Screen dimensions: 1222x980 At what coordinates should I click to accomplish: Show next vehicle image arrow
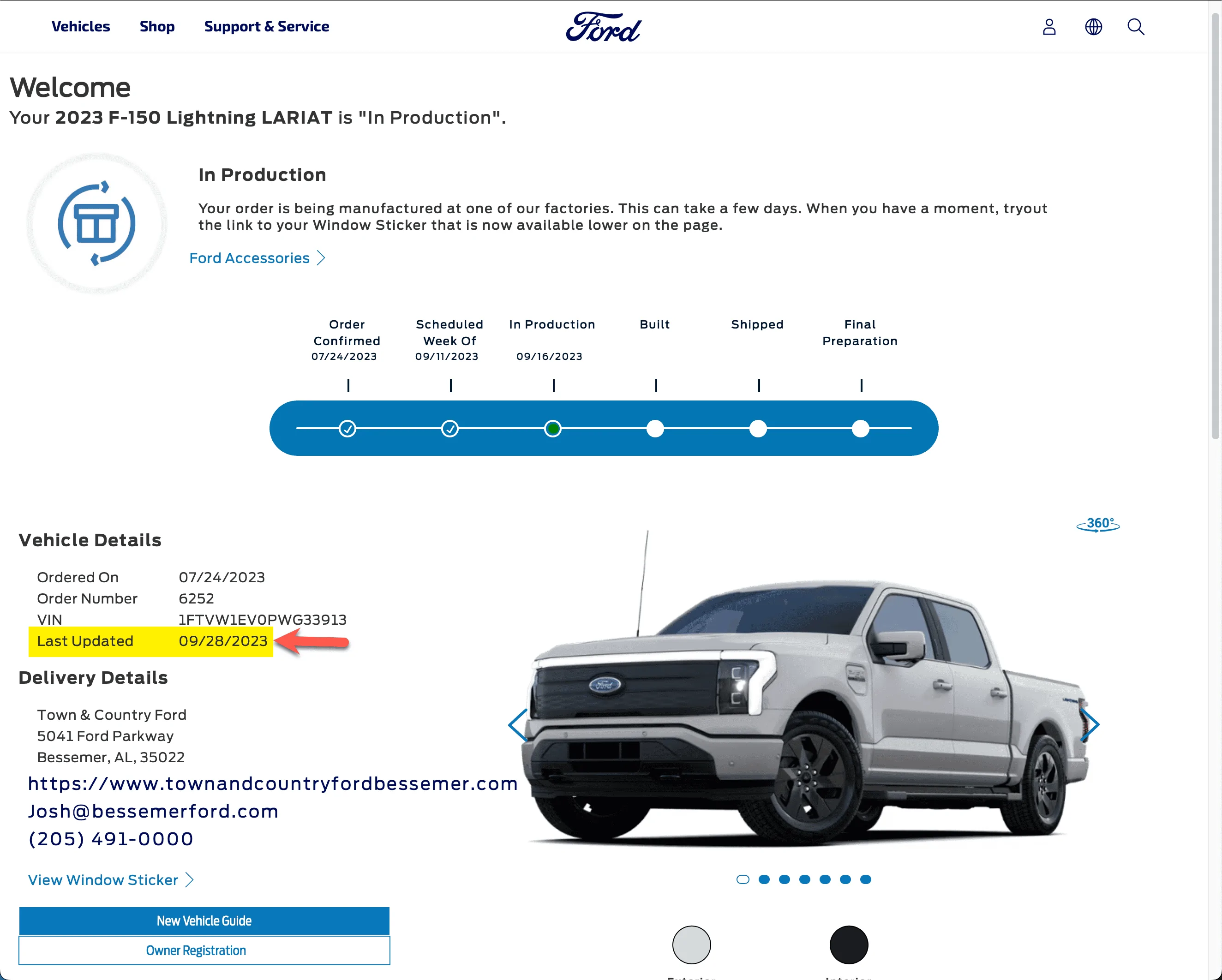(x=1090, y=725)
